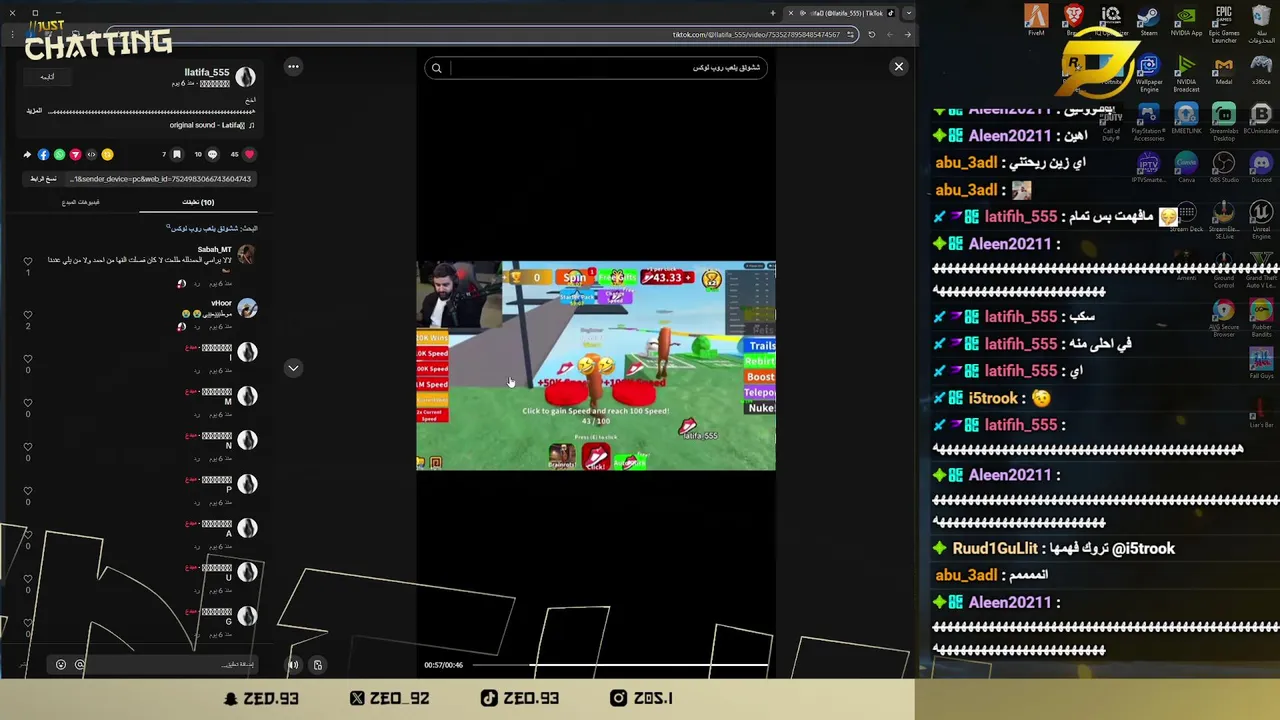Image resolution: width=1280 pixels, height=720 pixels.
Task: Reload the page with browser refresh icon
Action: tap(871, 35)
